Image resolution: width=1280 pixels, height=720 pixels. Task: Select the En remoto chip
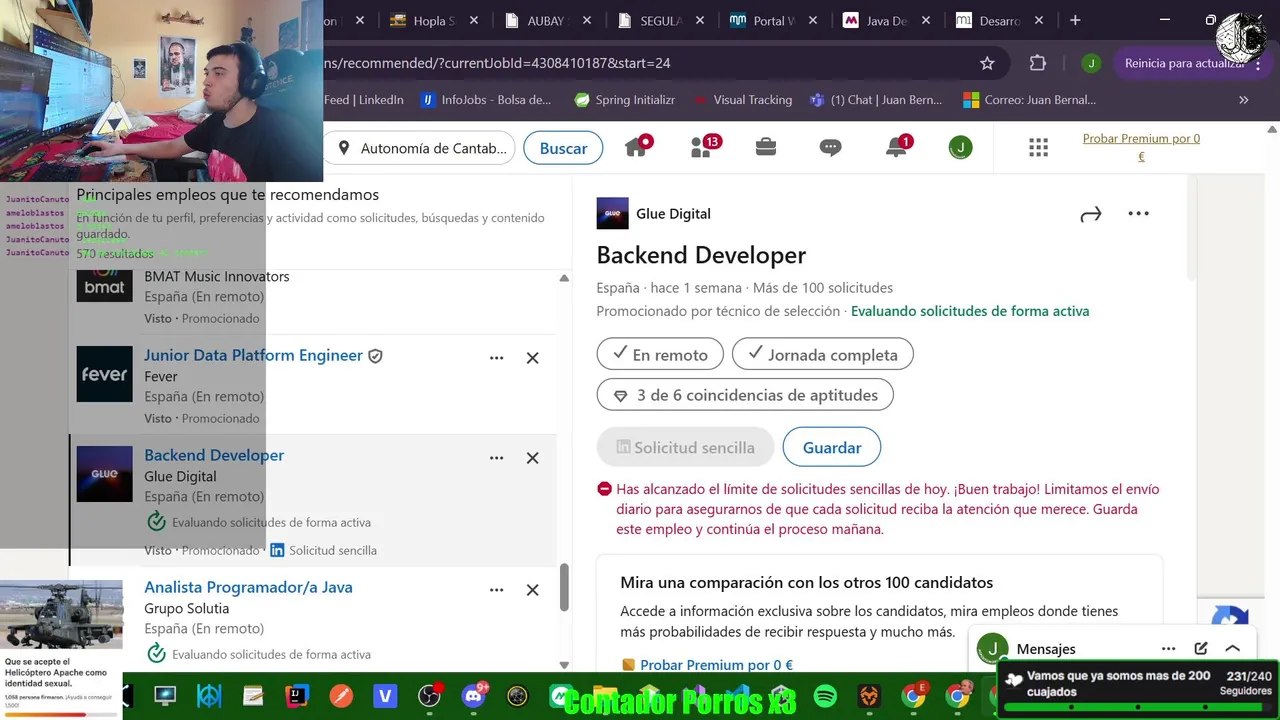(x=660, y=354)
